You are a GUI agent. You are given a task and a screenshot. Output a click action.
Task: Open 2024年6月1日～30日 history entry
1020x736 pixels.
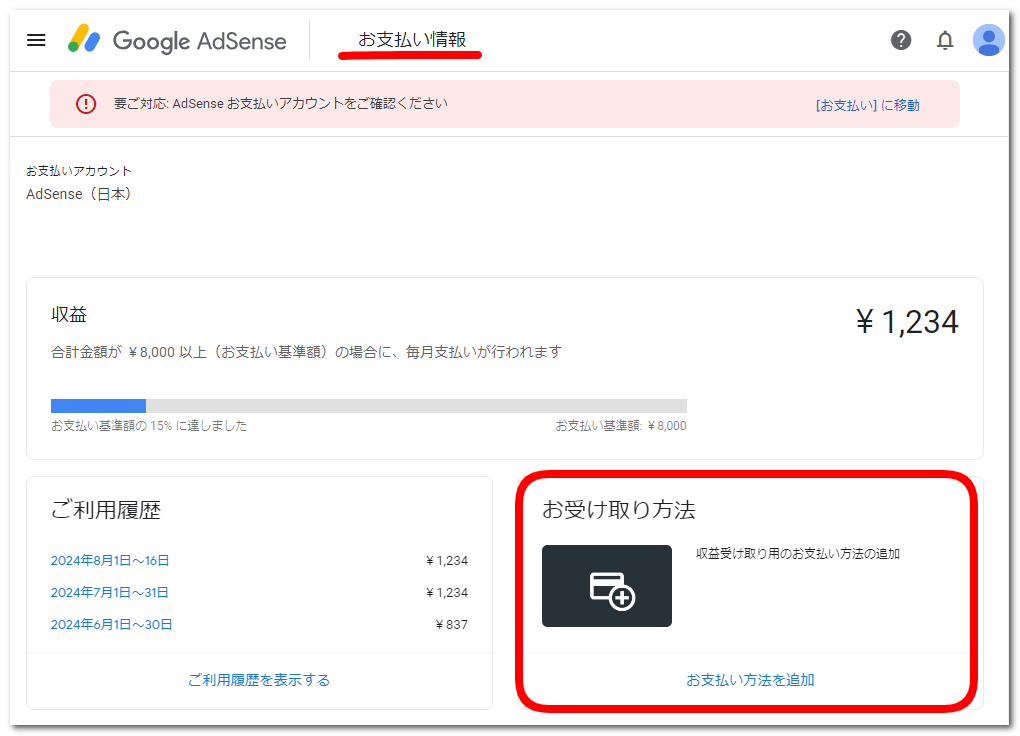click(111, 625)
